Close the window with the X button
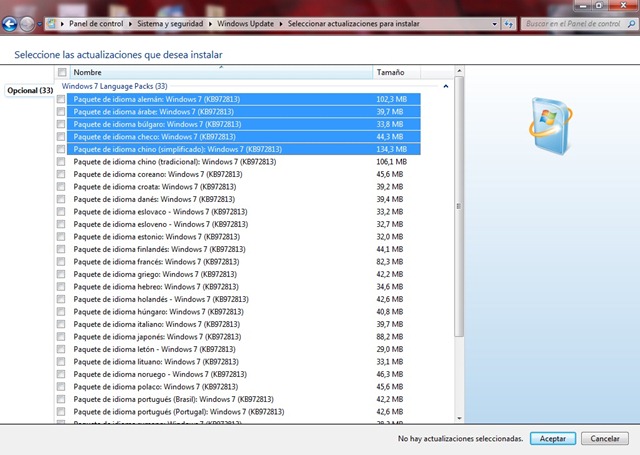Screen dimensions: 640x455 623,5
